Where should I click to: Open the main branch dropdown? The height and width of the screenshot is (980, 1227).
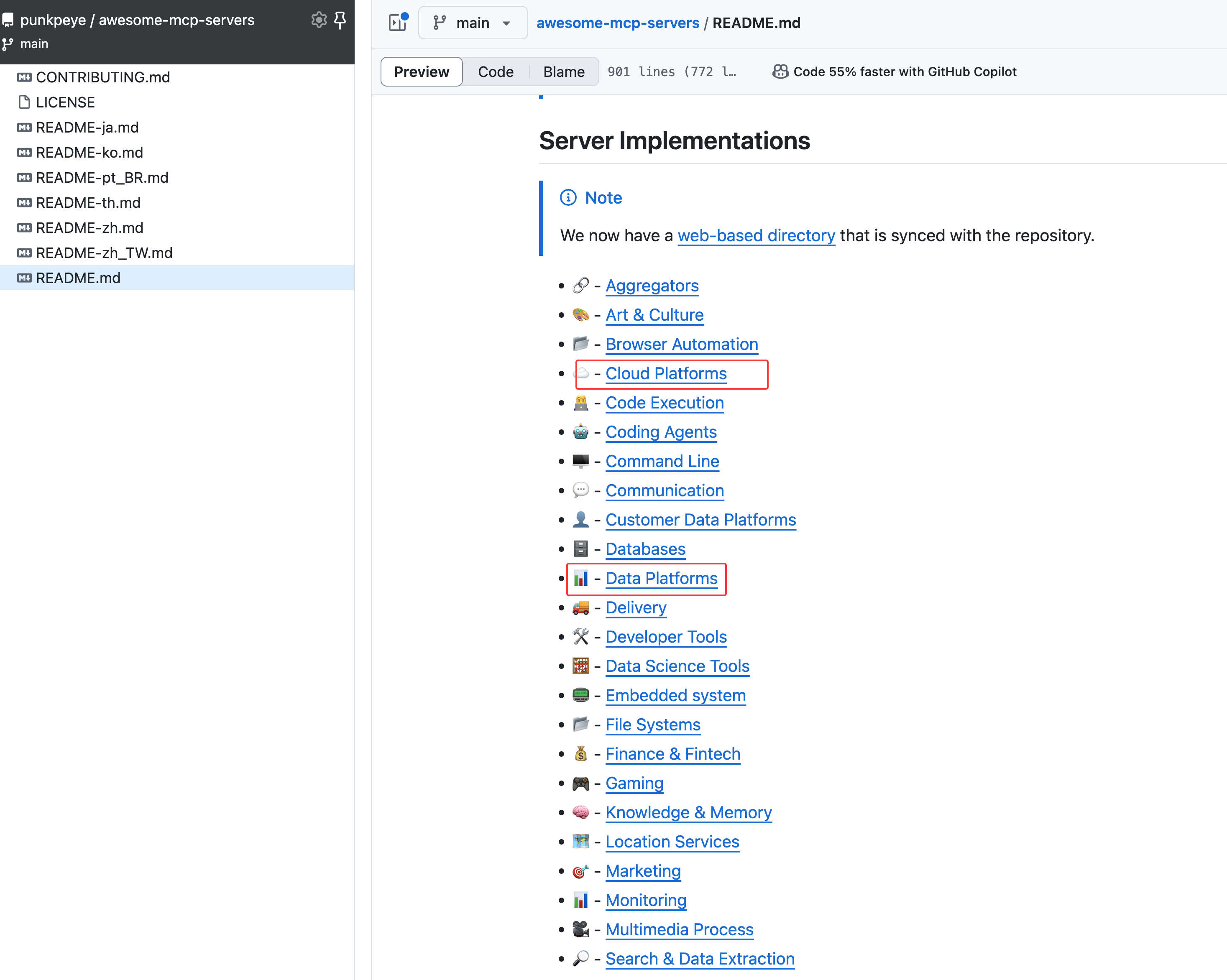[x=473, y=23]
